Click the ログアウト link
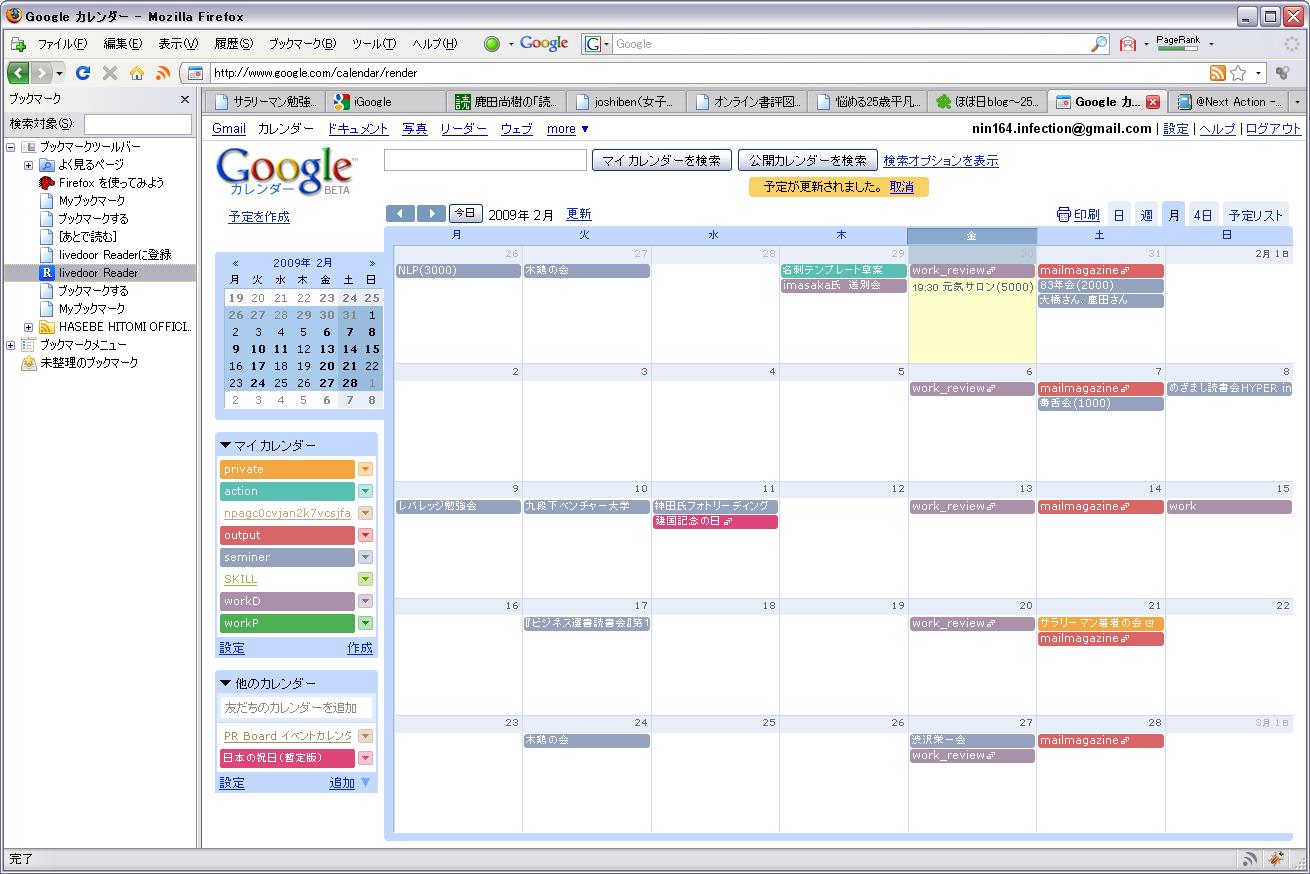Screen dimensions: 1310x874 pos(1273,129)
